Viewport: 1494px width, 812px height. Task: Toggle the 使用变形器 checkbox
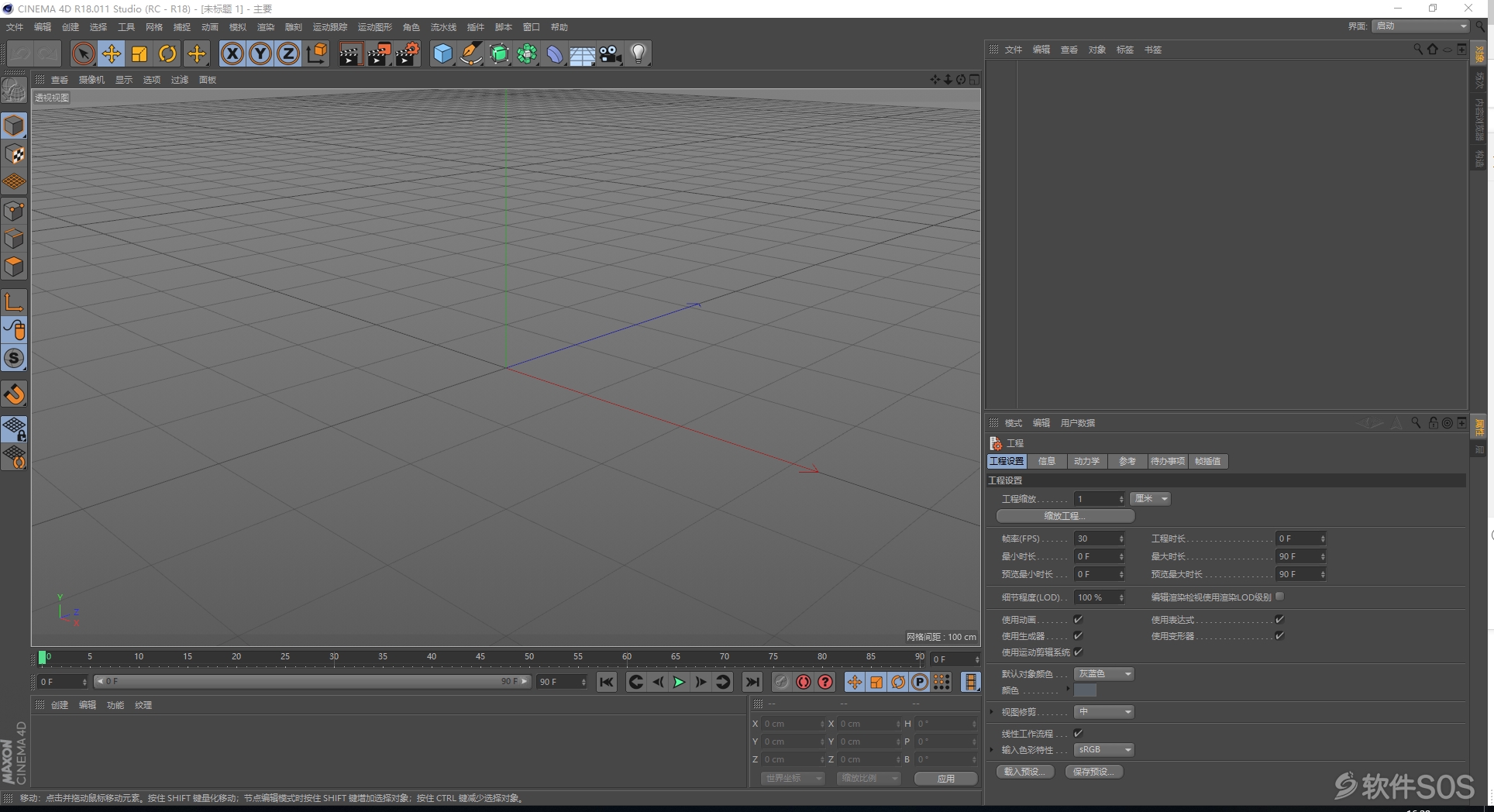pyautogui.click(x=1279, y=635)
